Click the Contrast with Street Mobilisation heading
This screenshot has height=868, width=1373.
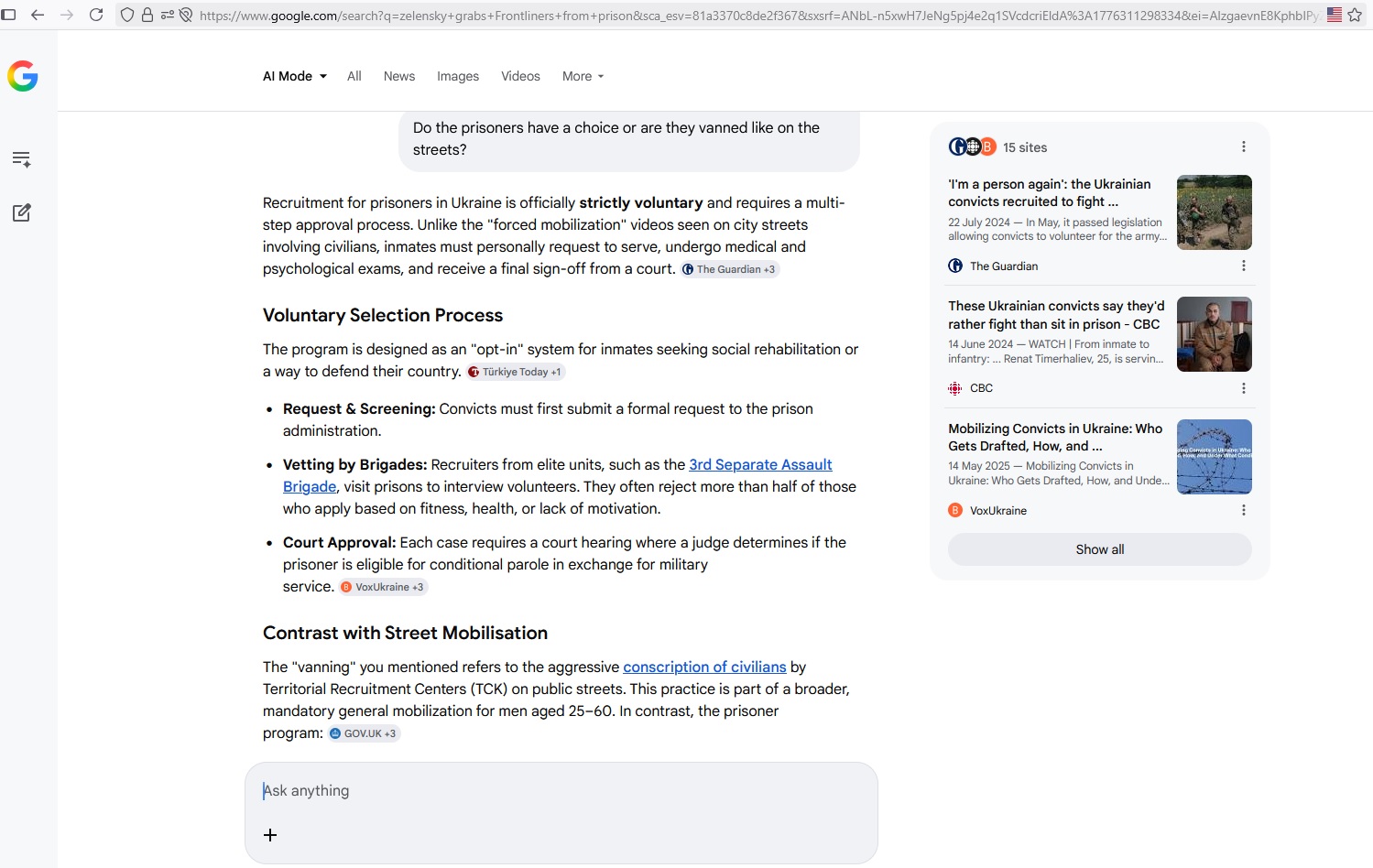pyautogui.click(x=405, y=633)
